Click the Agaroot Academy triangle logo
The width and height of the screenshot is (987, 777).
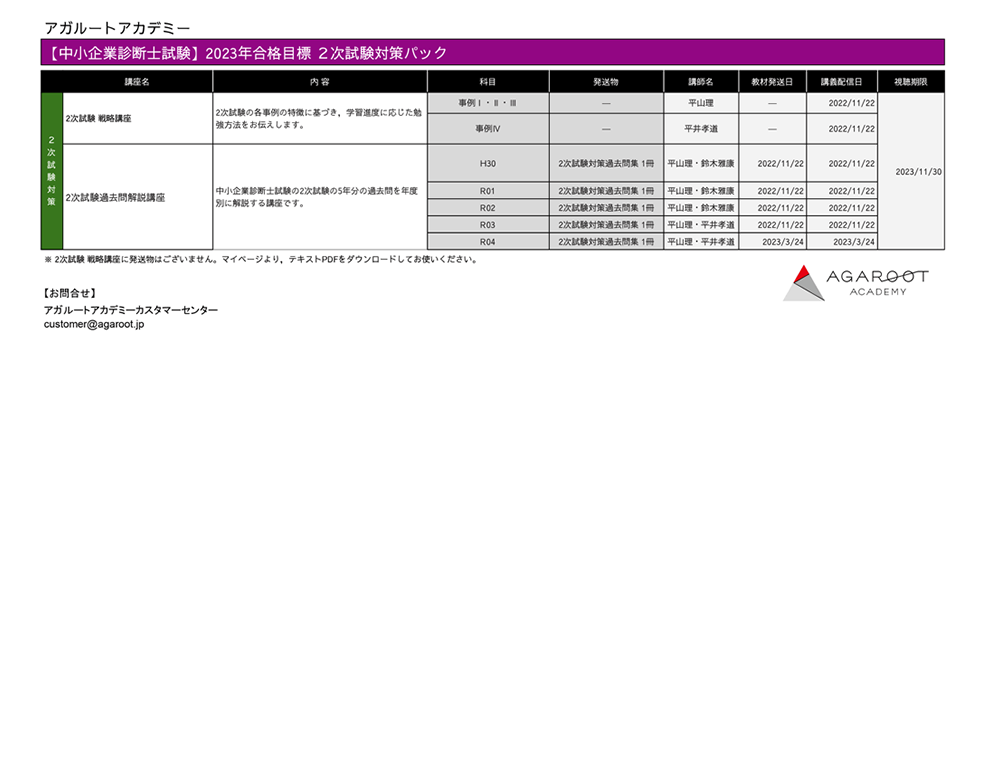804,282
